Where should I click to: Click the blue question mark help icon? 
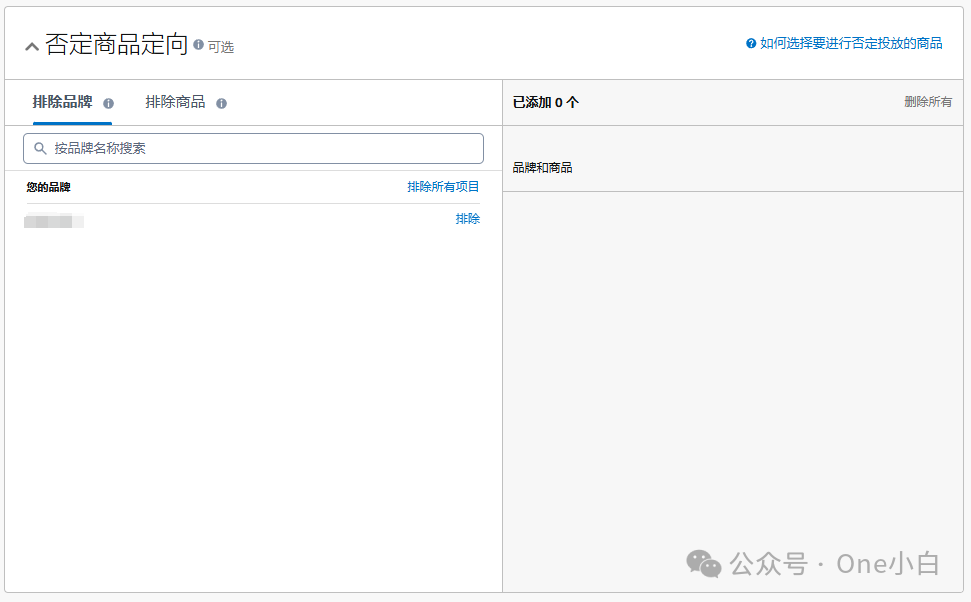[x=751, y=44]
